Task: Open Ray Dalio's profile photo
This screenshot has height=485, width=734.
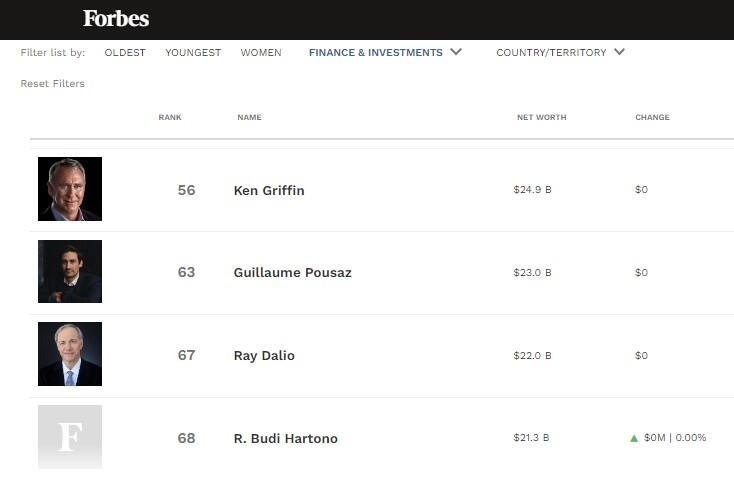Action: (x=70, y=354)
